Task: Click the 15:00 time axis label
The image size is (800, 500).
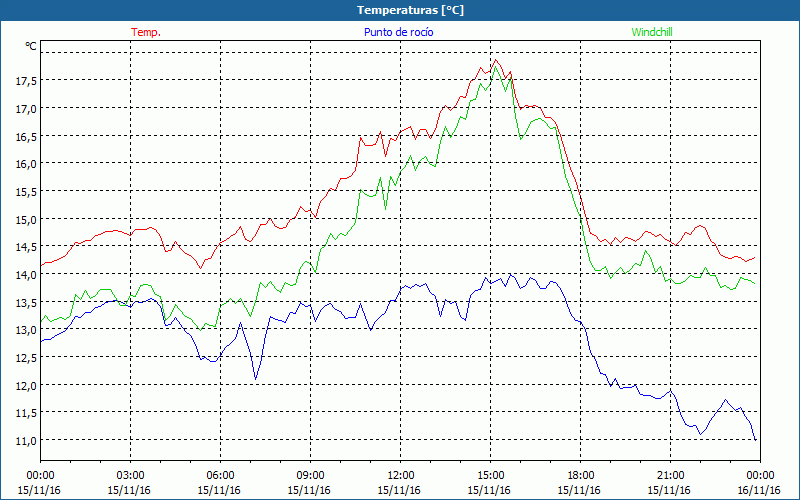Action: pyautogui.click(x=490, y=476)
